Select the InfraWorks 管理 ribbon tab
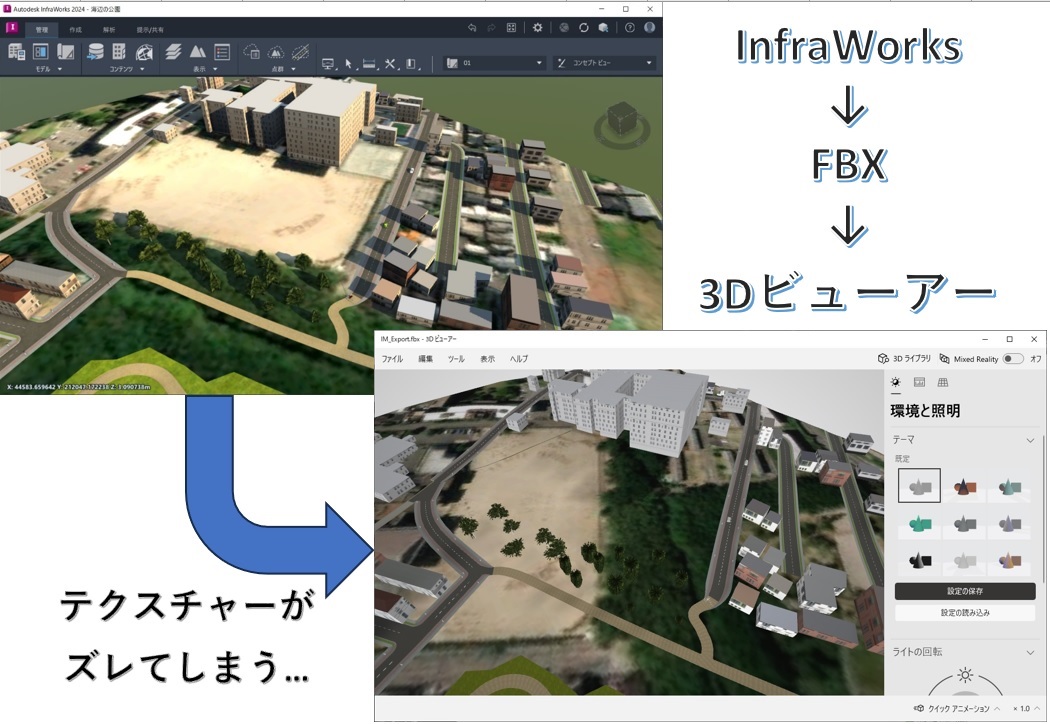The height and width of the screenshot is (724, 1050). (x=42, y=29)
